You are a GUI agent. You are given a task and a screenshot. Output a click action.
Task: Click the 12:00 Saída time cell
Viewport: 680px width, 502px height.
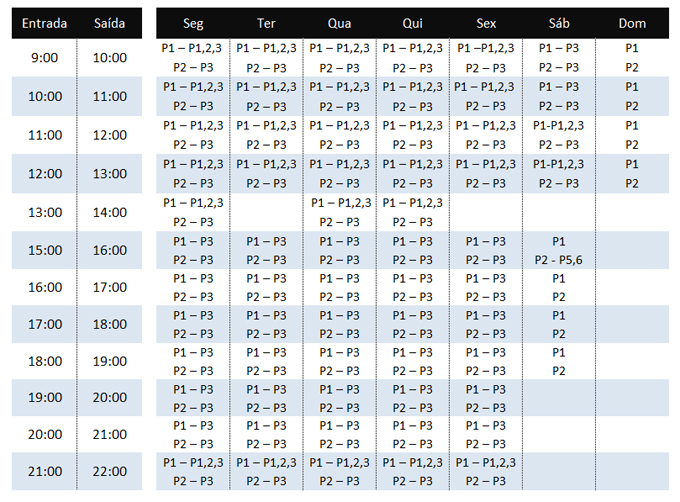pyautogui.click(x=109, y=135)
